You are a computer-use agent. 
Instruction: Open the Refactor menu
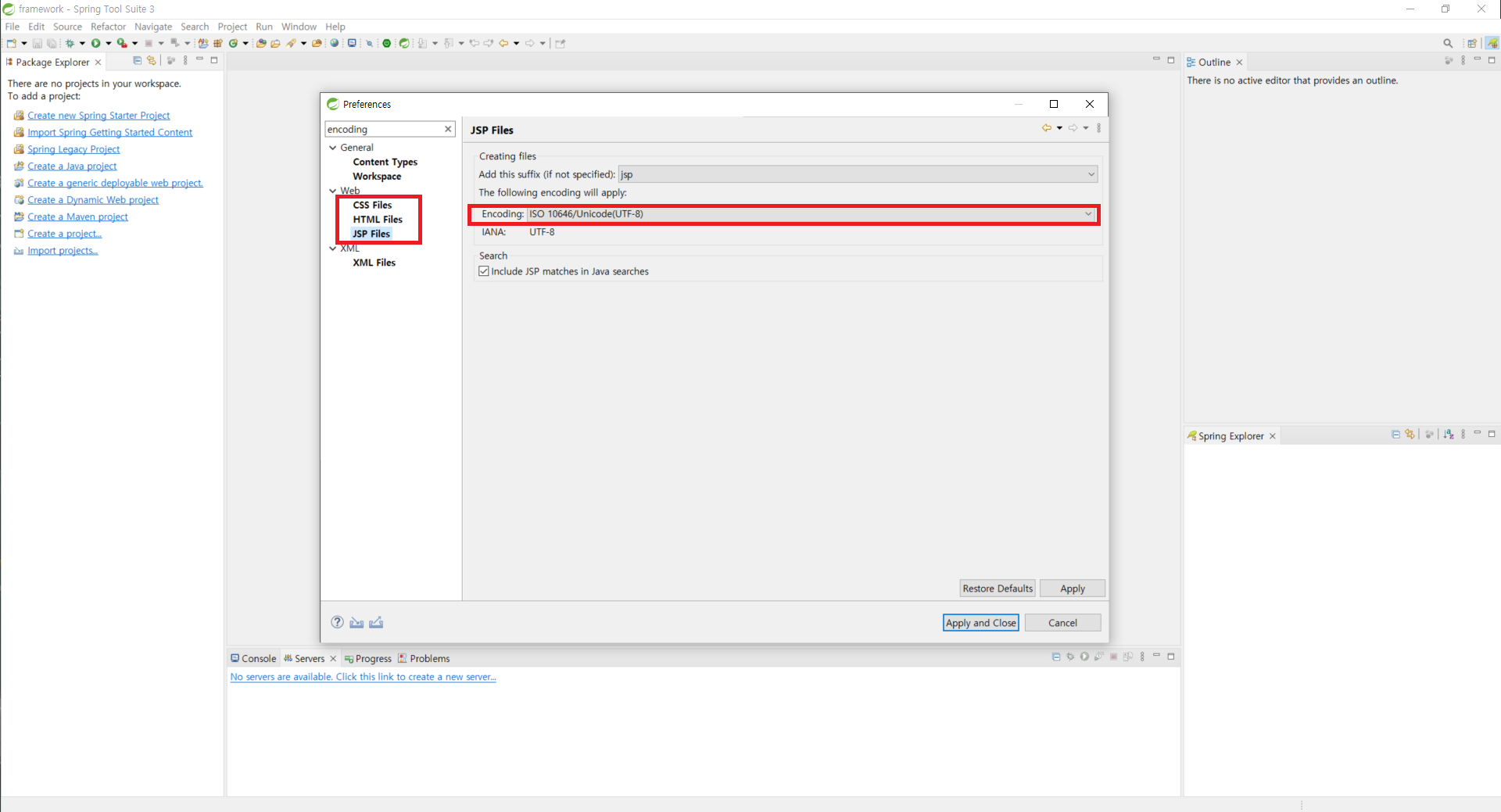click(108, 27)
